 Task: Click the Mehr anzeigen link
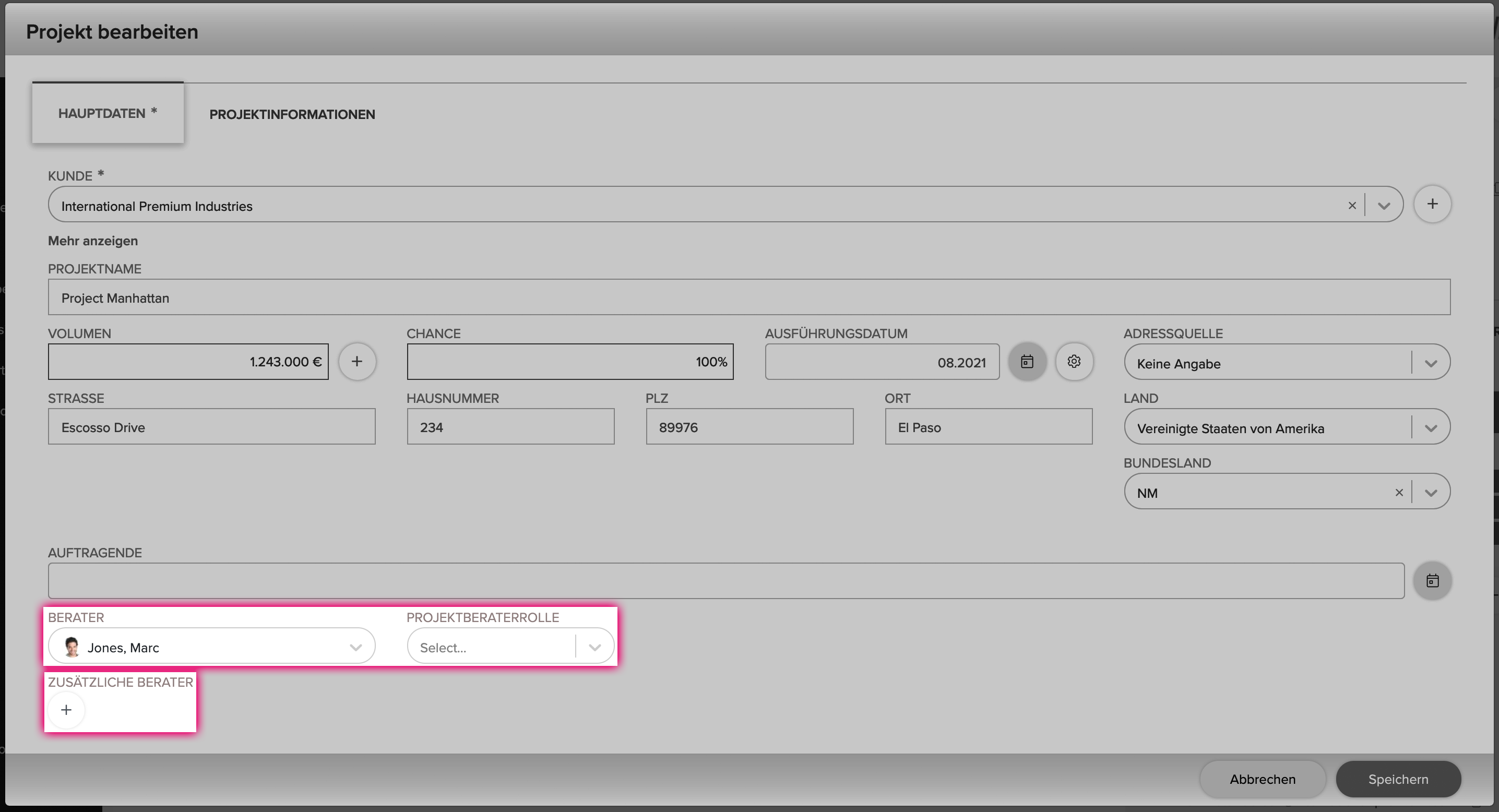click(93, 241)
